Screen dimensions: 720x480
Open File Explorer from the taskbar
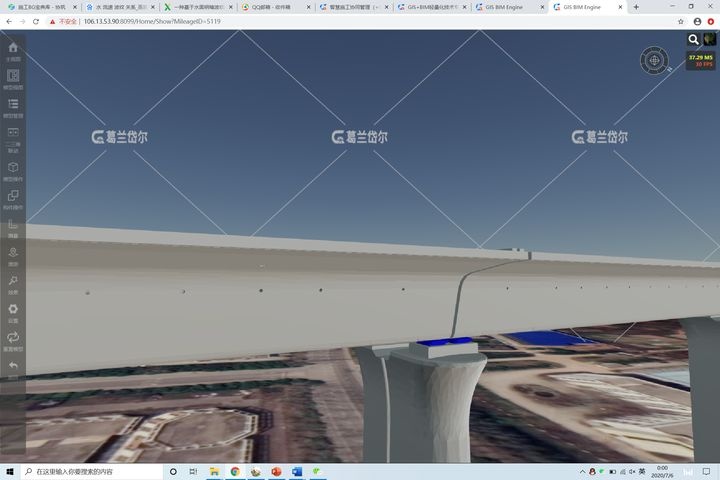coord(214,472)
